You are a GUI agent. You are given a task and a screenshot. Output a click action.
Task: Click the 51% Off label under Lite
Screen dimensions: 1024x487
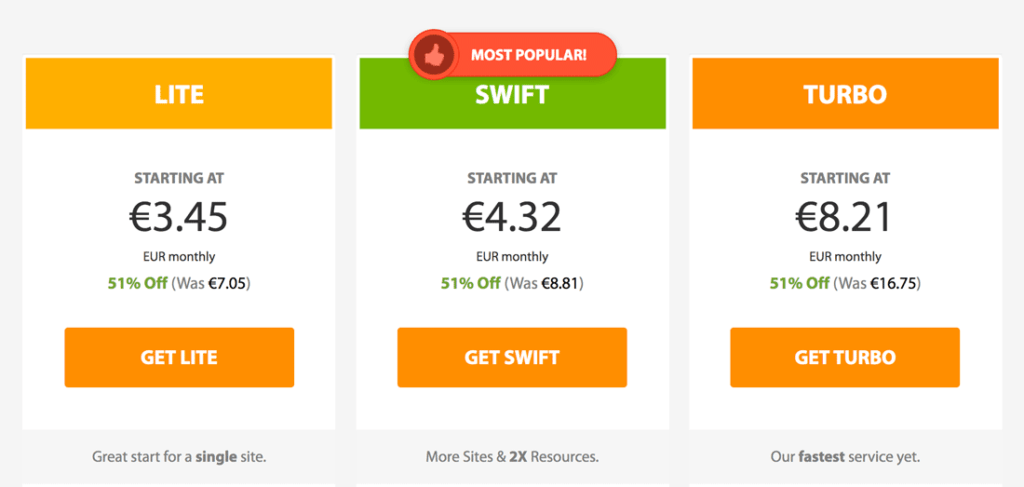137,284
